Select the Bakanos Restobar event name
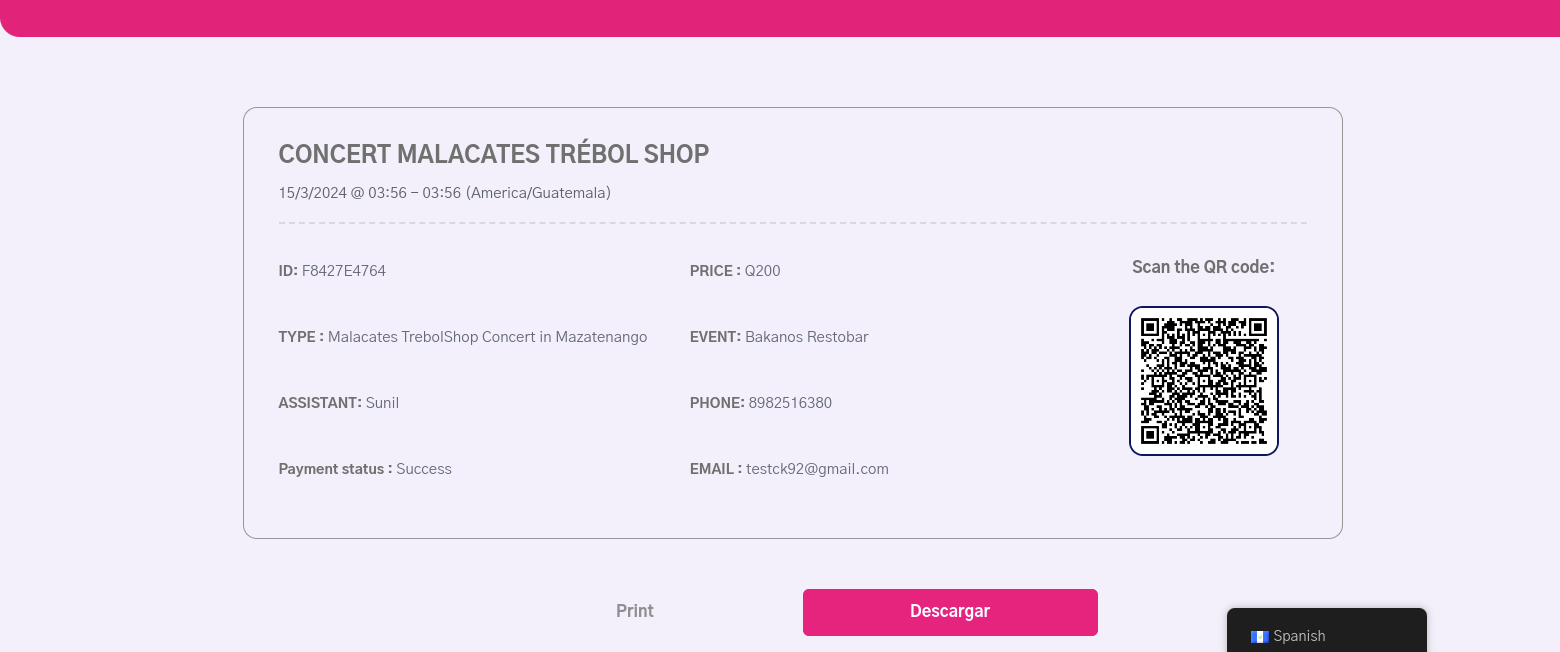This screenshot has width=1560, height=652. [x=806, y=337]
